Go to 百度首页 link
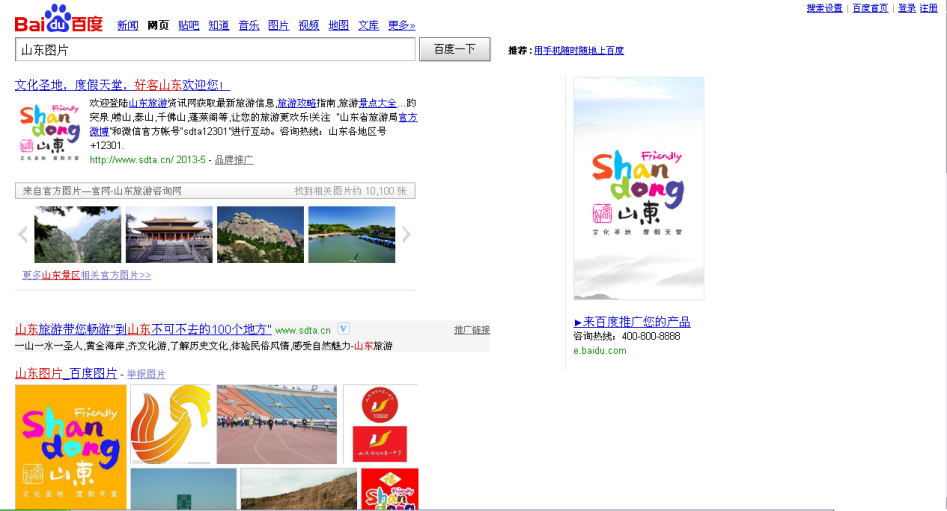Viewport: 947px width, 511px height. (870, 8)
